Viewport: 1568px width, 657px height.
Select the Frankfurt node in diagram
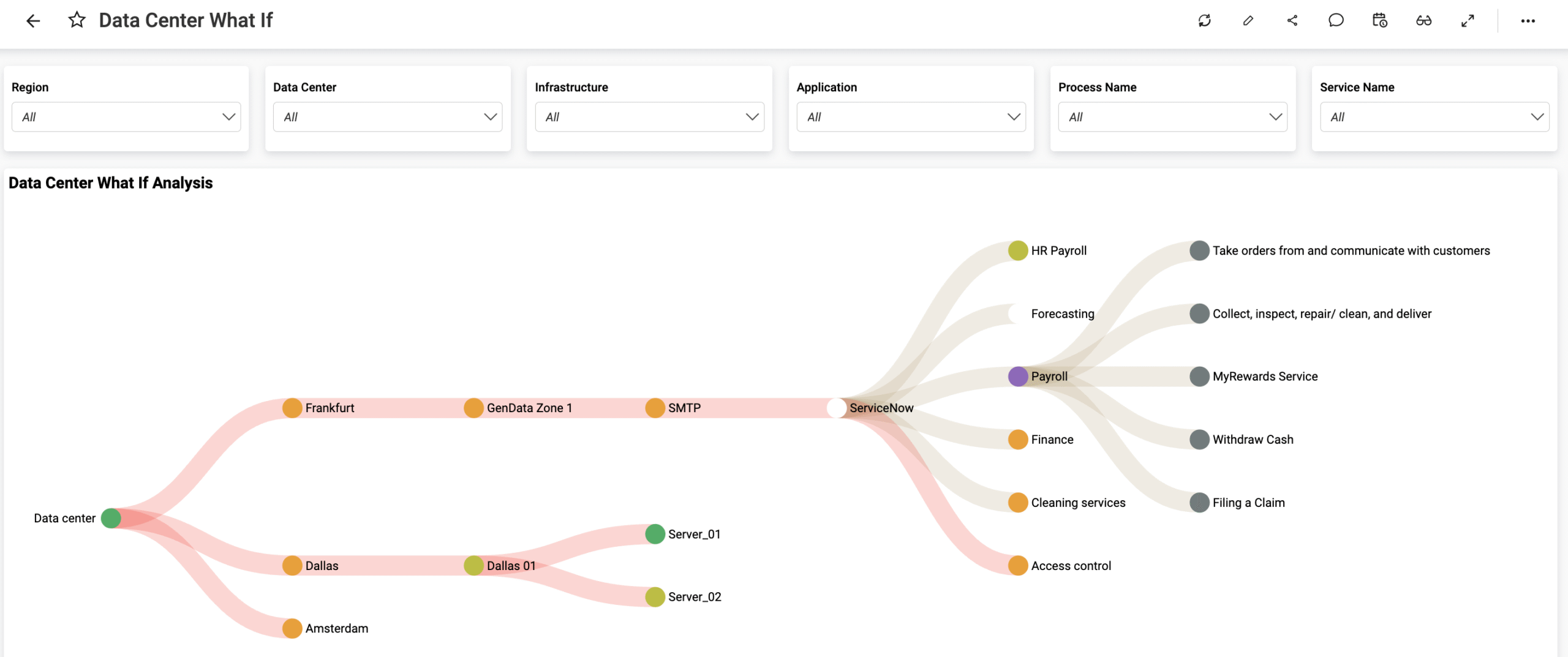pyautogui.click(x=292, y=408)
